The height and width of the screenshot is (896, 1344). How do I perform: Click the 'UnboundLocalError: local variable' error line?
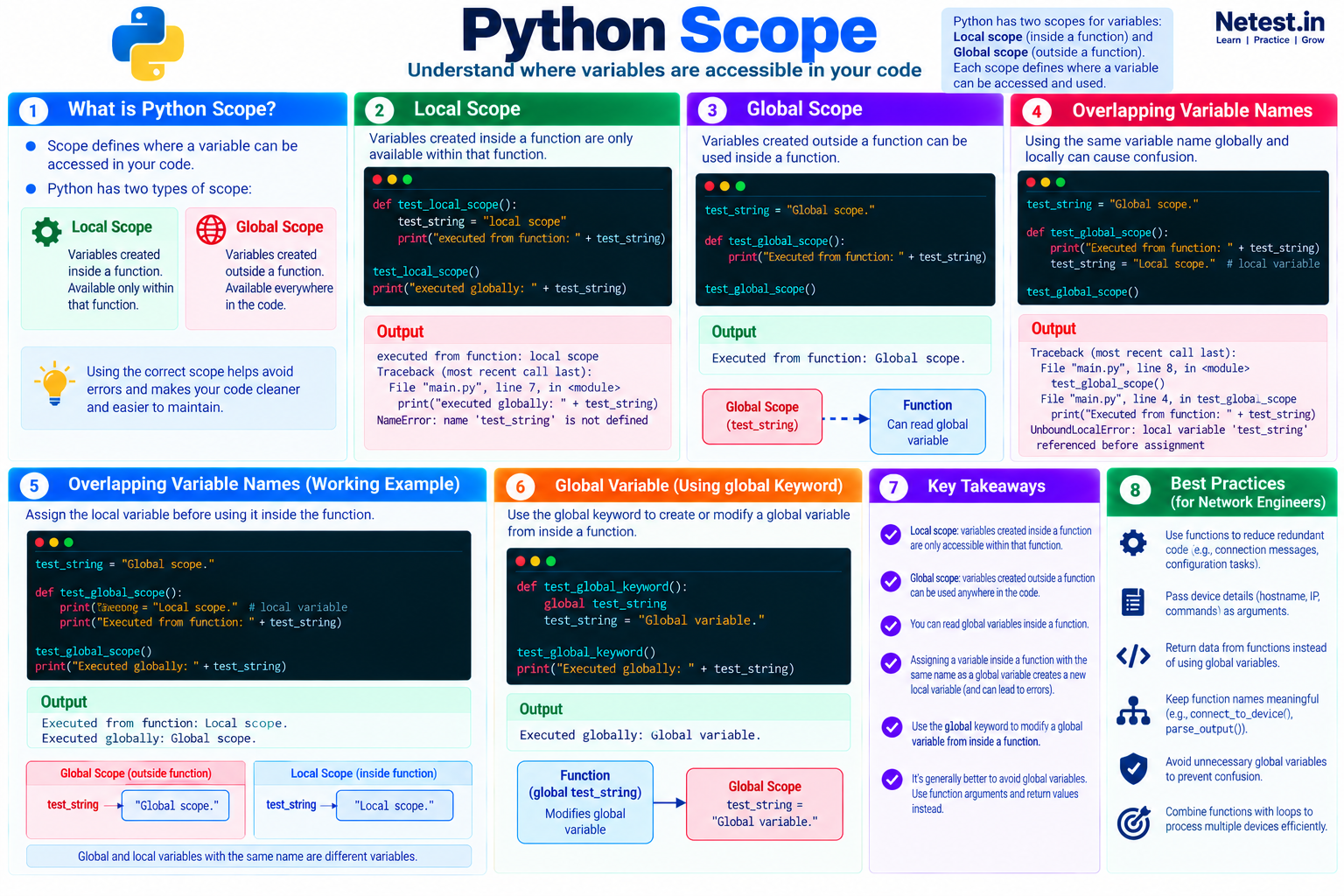point(1169,430)
